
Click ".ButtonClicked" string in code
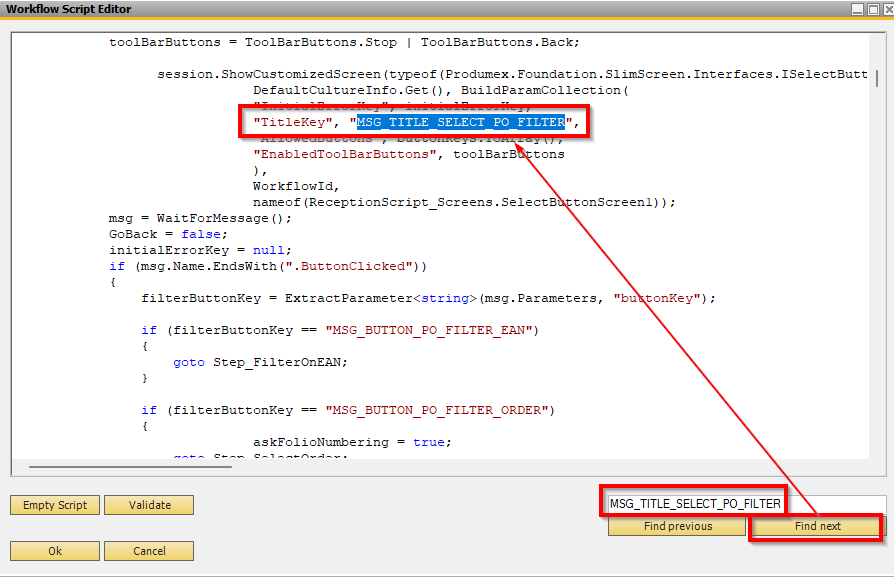(x=348, y=266)
